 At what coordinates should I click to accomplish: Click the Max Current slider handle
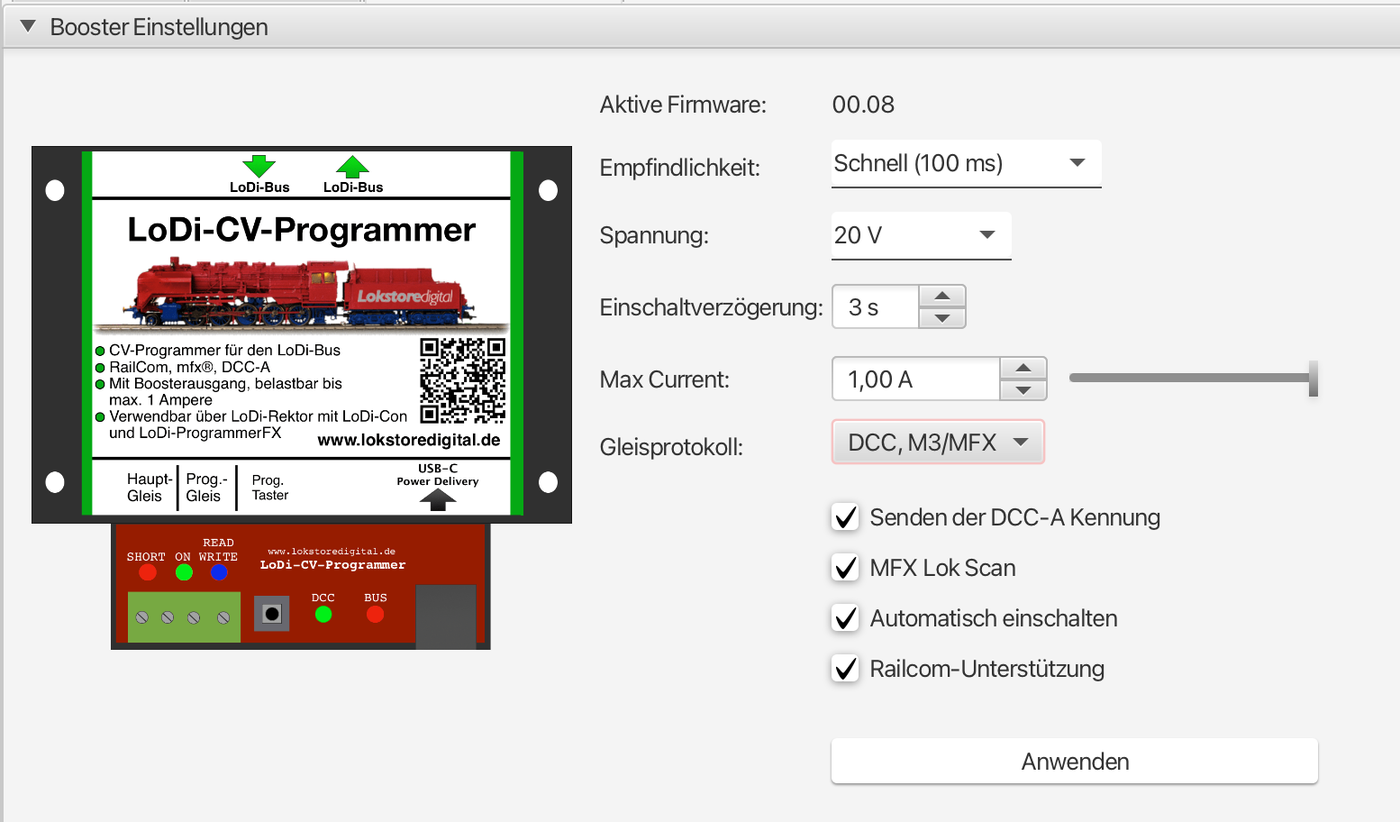pyautogui.click(x=1313, y=378)
